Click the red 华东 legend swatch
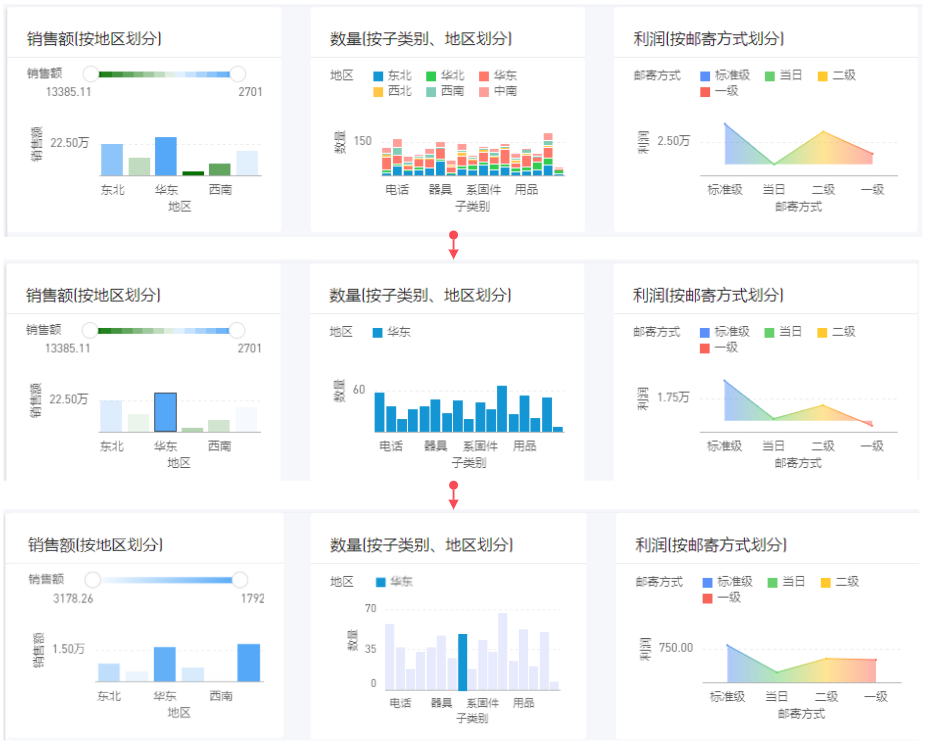This screenshot has height=752, width=944. (x=484, y=76)
